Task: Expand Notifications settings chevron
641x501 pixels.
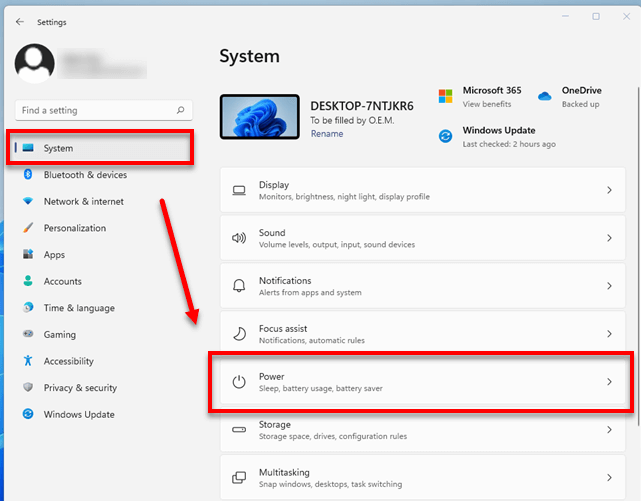Action: pos(609,286)
